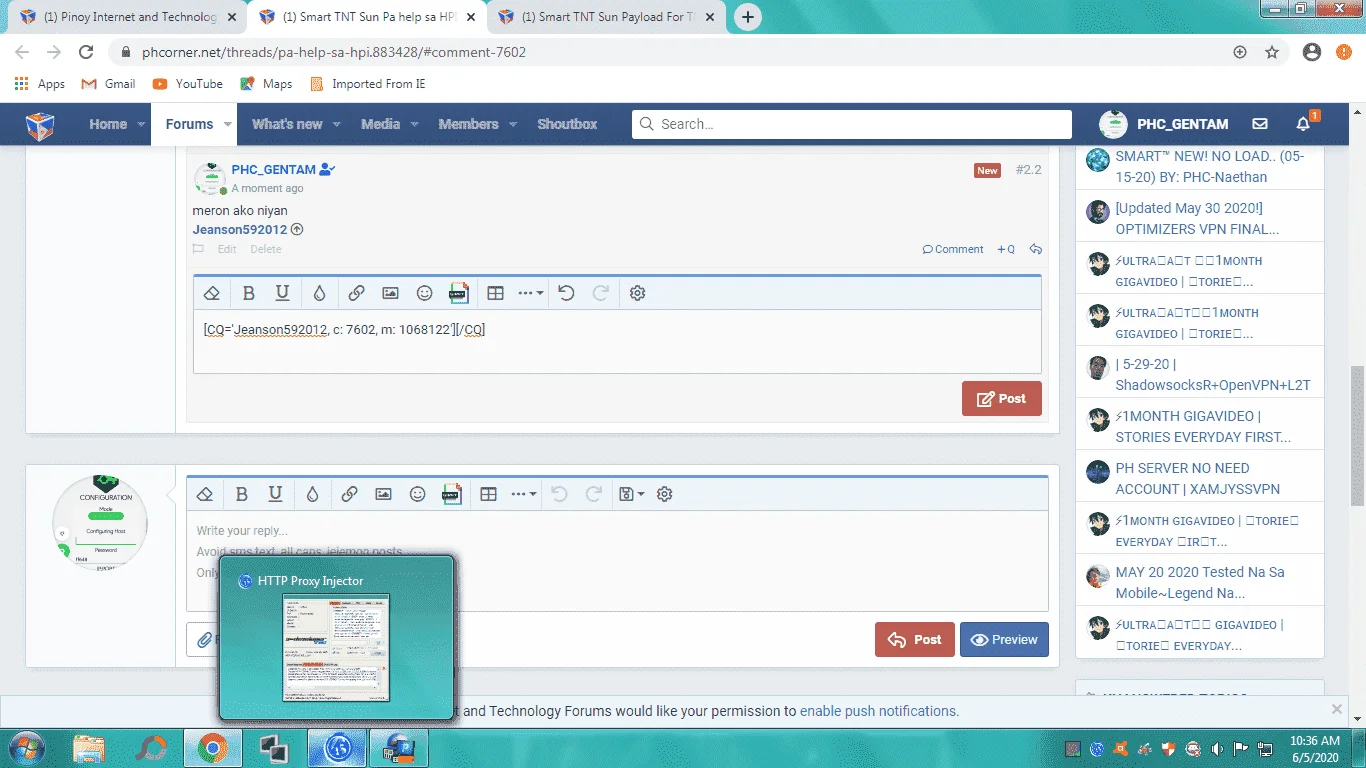
Task: Switch to Pinoy Internet and Technology tab
Action: click(126, 17)
